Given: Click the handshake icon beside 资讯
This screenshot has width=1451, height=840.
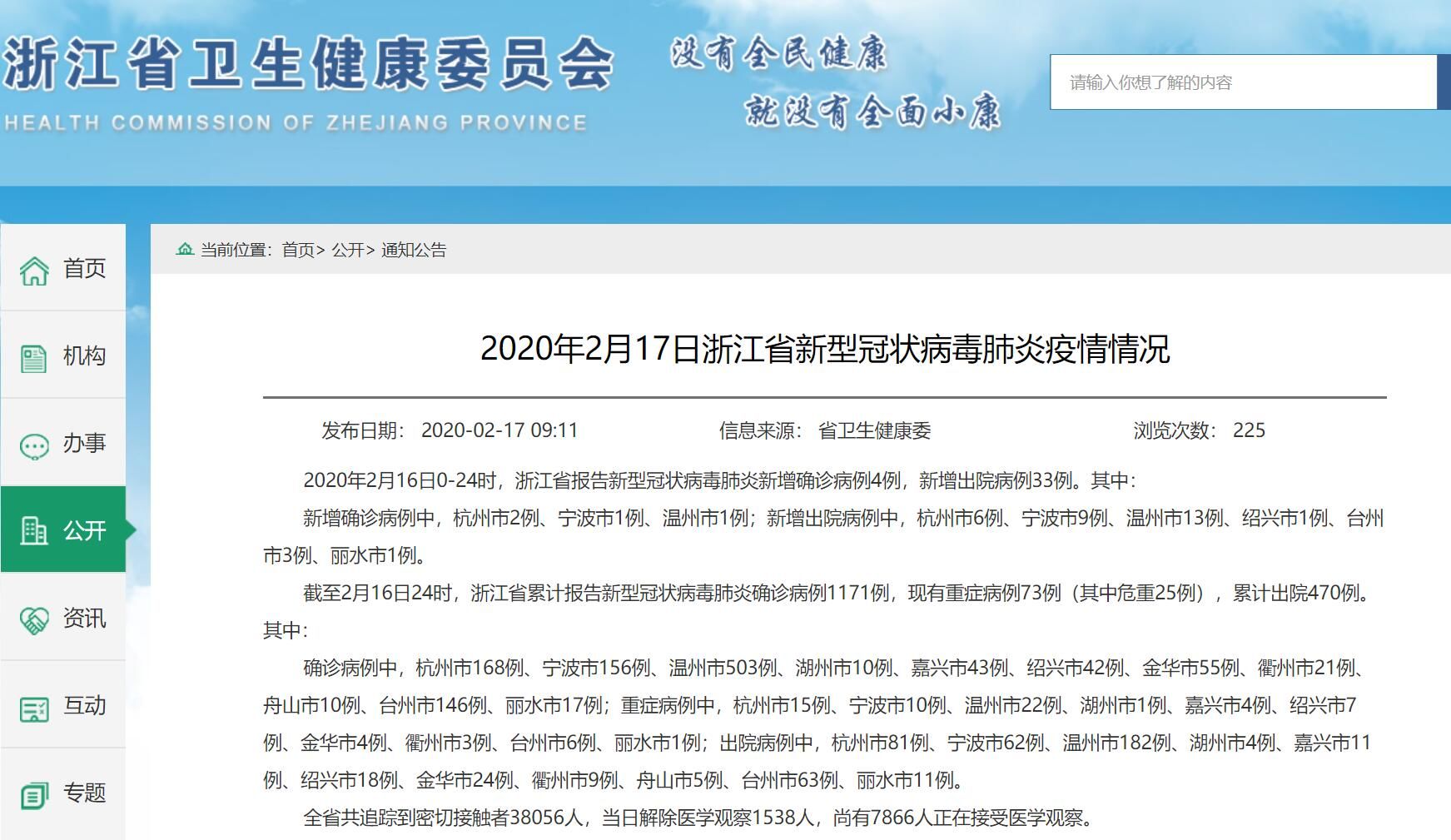Looking at the screenshot, I should point(34,619).
